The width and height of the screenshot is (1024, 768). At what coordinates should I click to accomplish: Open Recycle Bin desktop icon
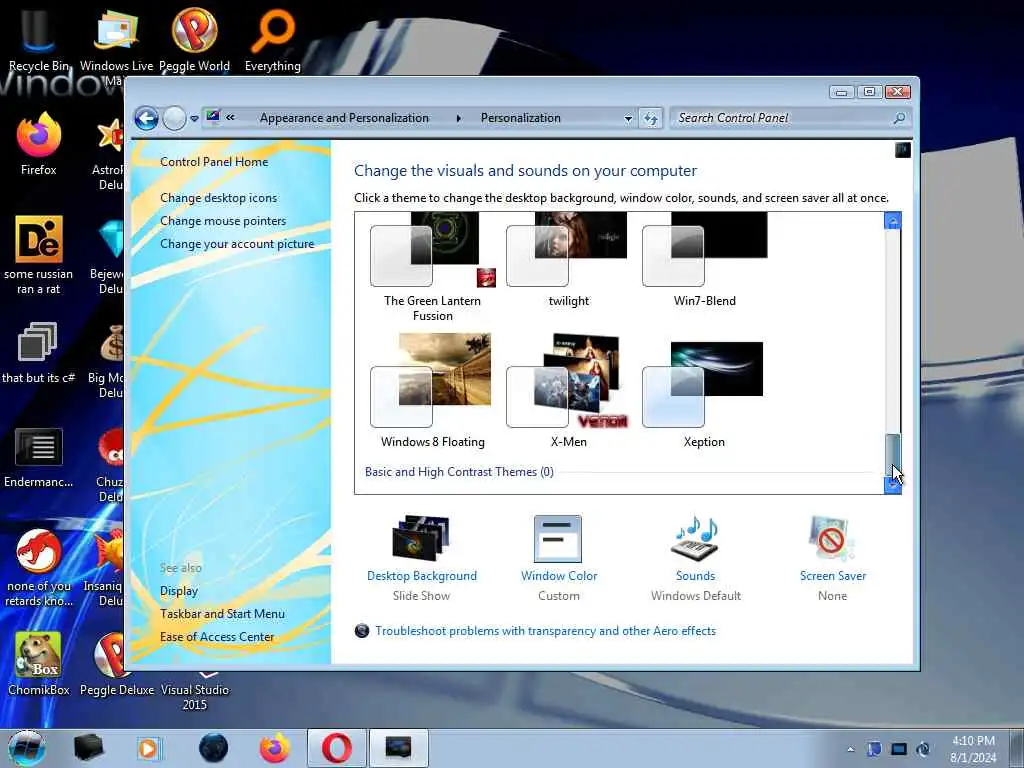pyautogui.click(x=39, y=39)
